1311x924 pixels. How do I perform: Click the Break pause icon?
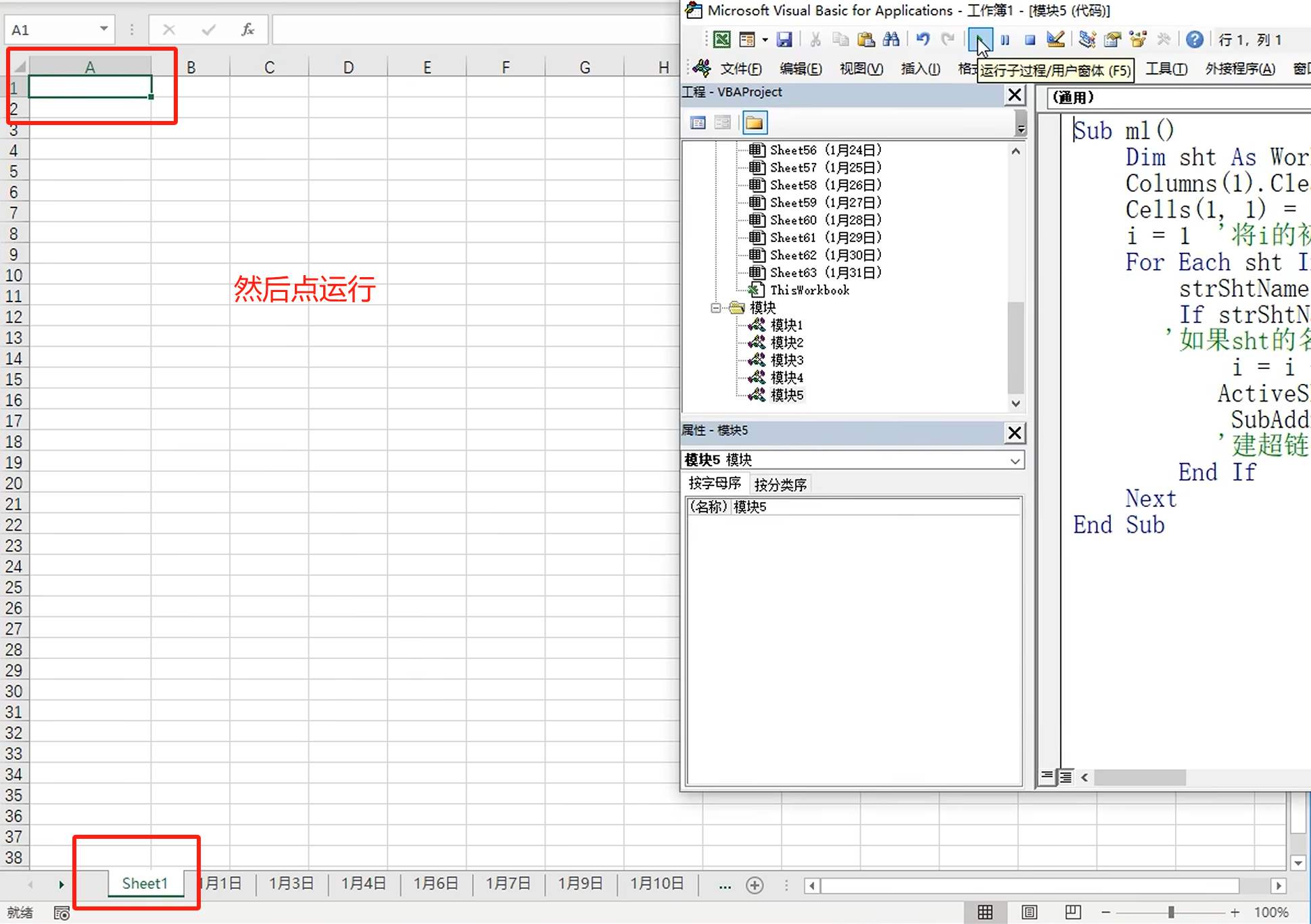1005,40
